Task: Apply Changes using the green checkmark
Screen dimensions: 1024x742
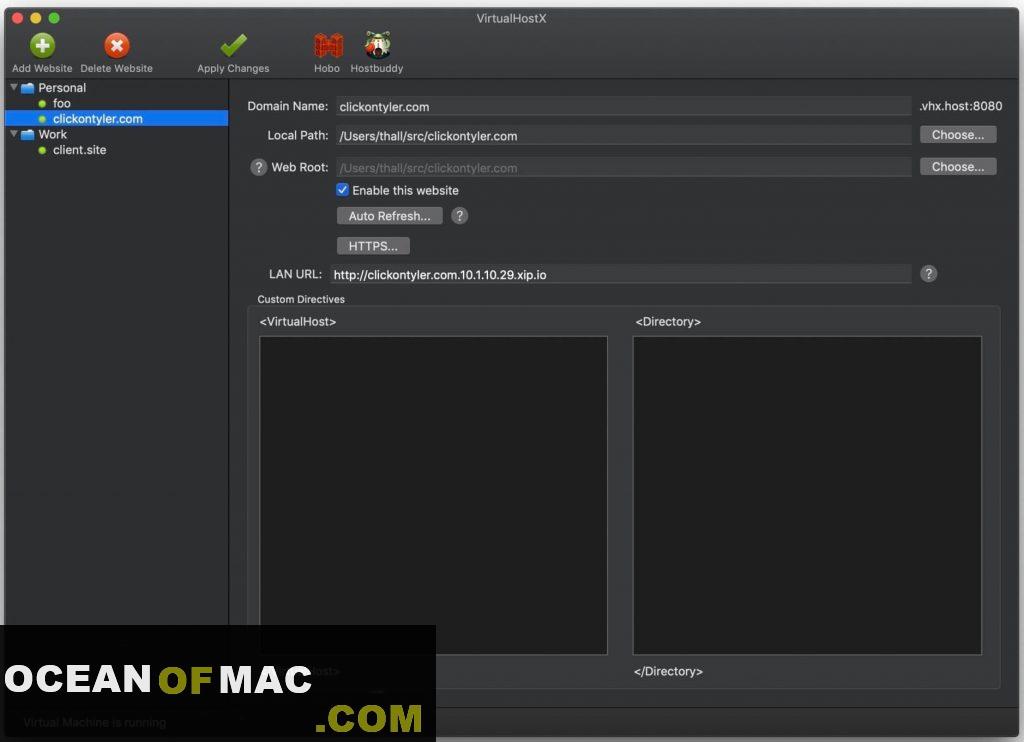Action: click(233, 45)
